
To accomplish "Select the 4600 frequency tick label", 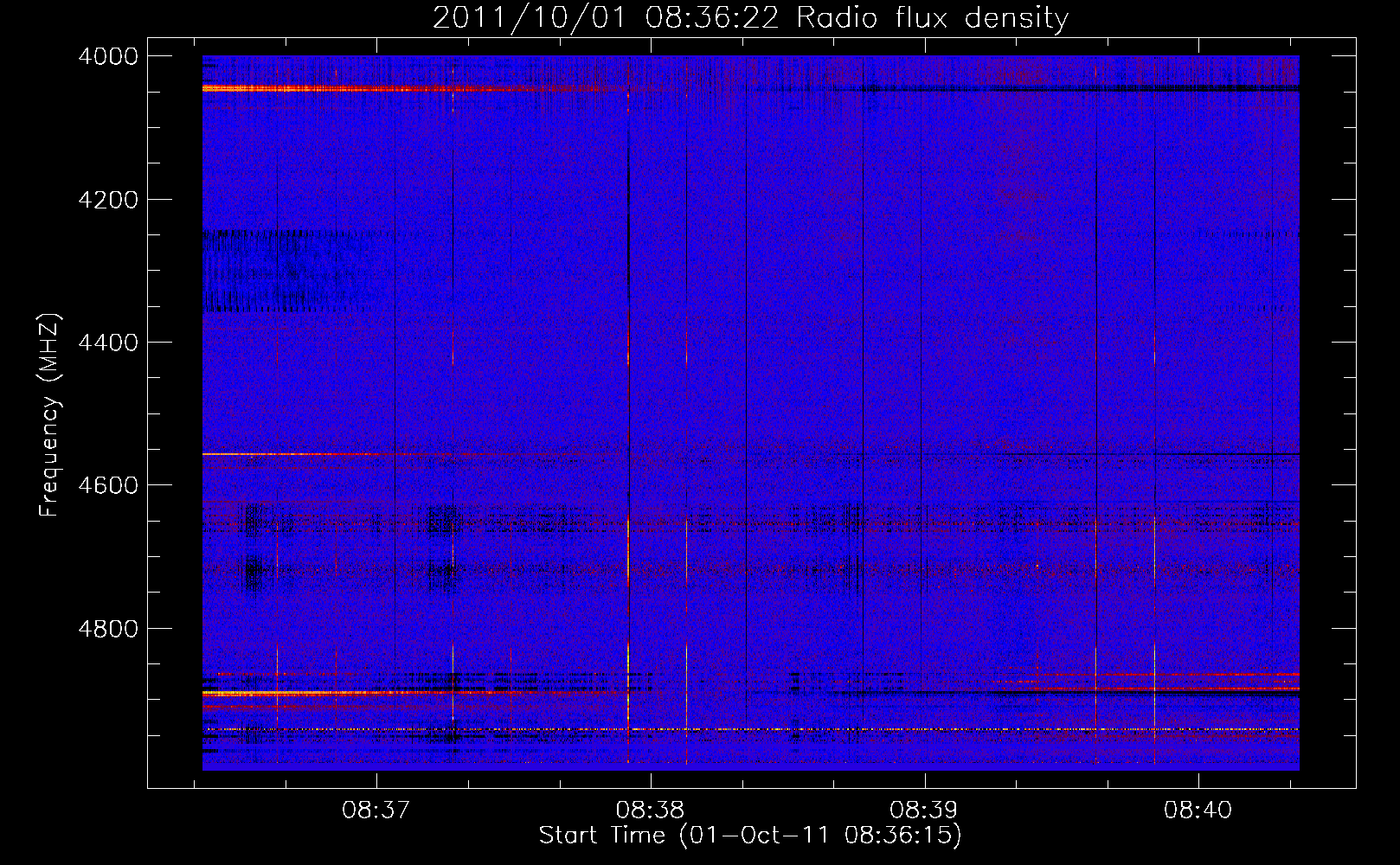I will (x=108, y=485).
